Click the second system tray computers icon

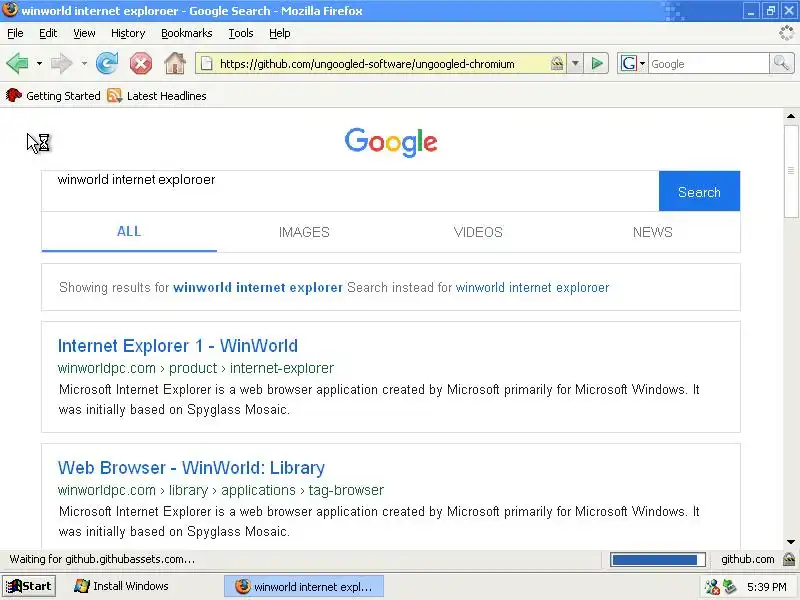click(729, 587)
